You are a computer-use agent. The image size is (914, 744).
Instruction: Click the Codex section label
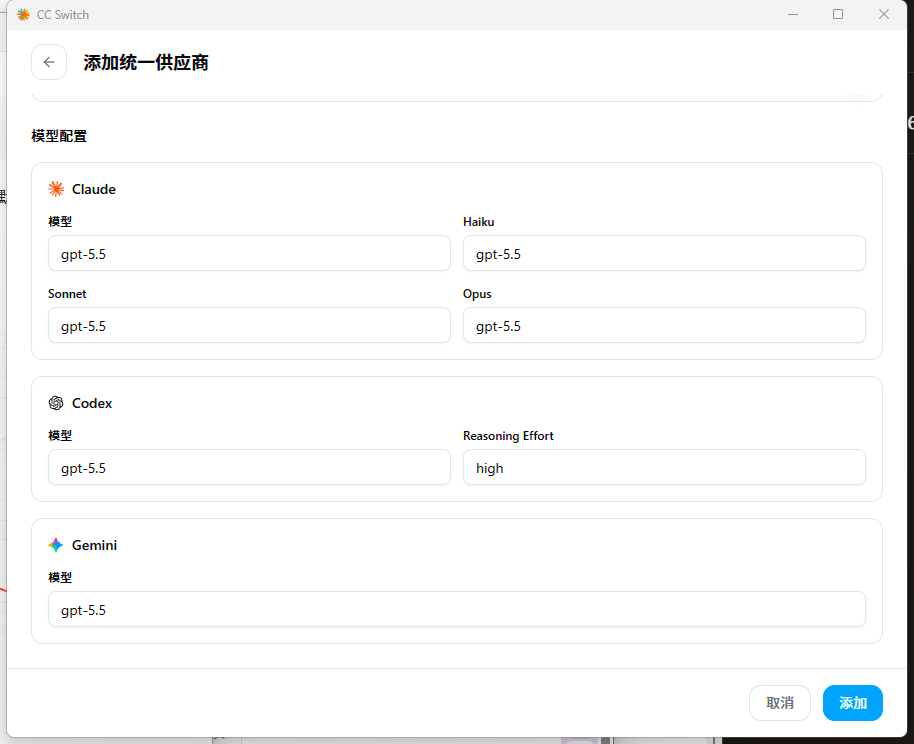pyautogui.click(x=92, y=403)
